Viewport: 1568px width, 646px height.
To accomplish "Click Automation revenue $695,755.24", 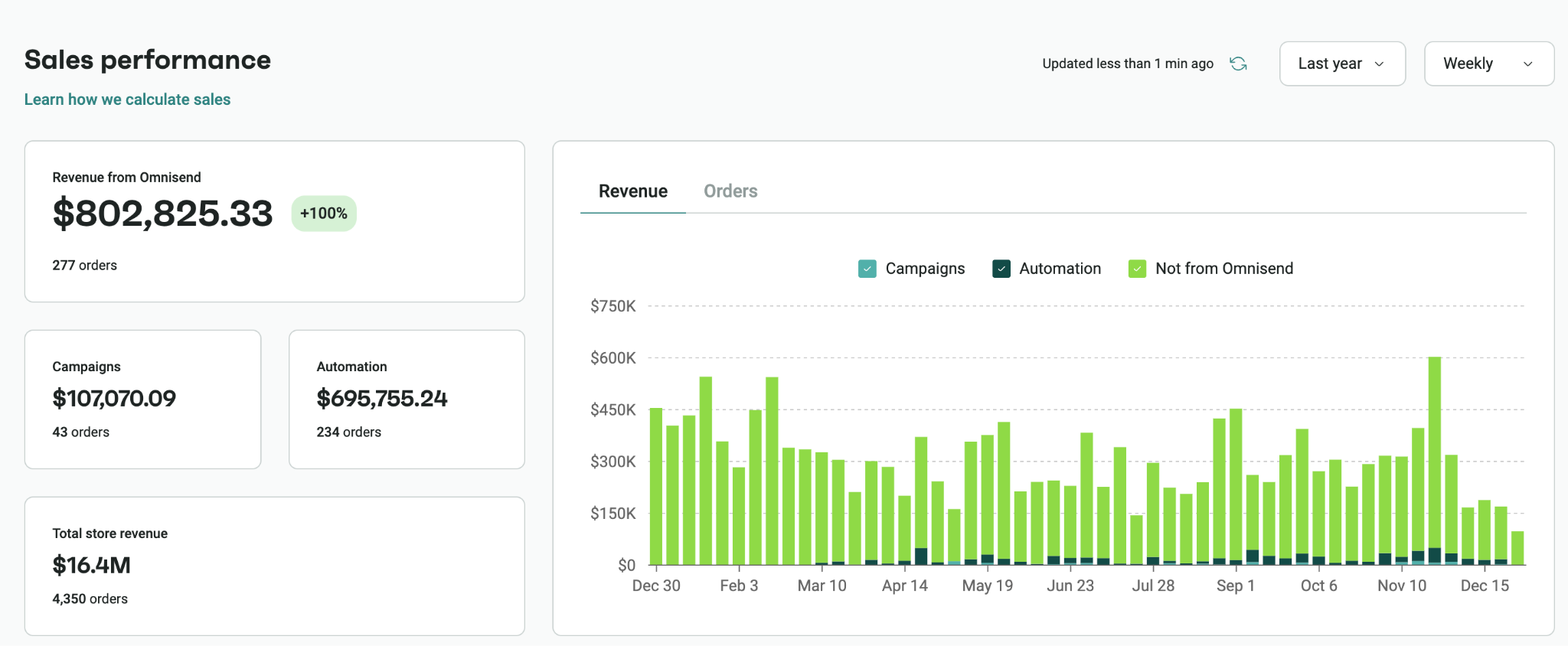I will coord(382,399).
